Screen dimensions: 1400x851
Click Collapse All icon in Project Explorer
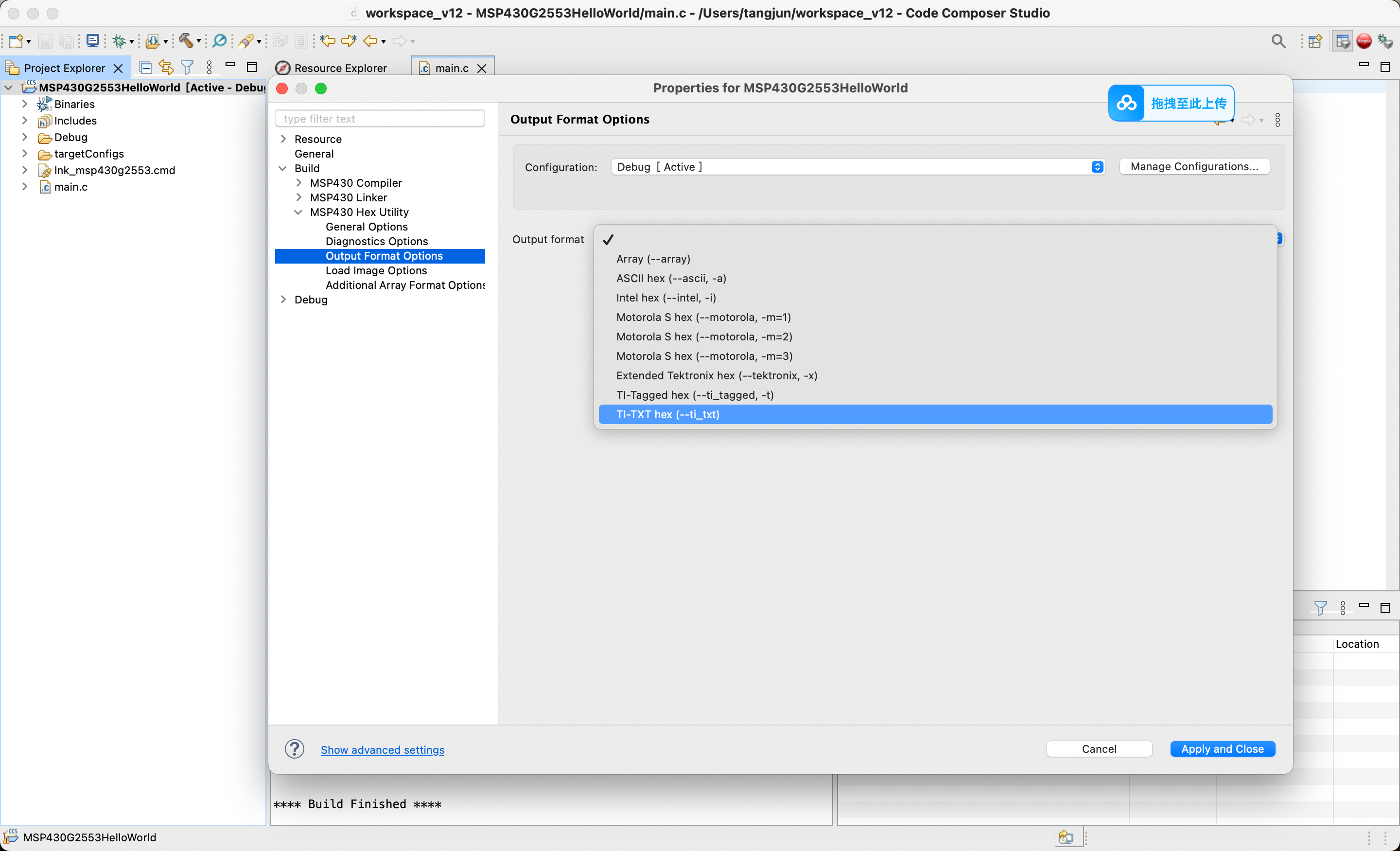[x=145, y=67]
